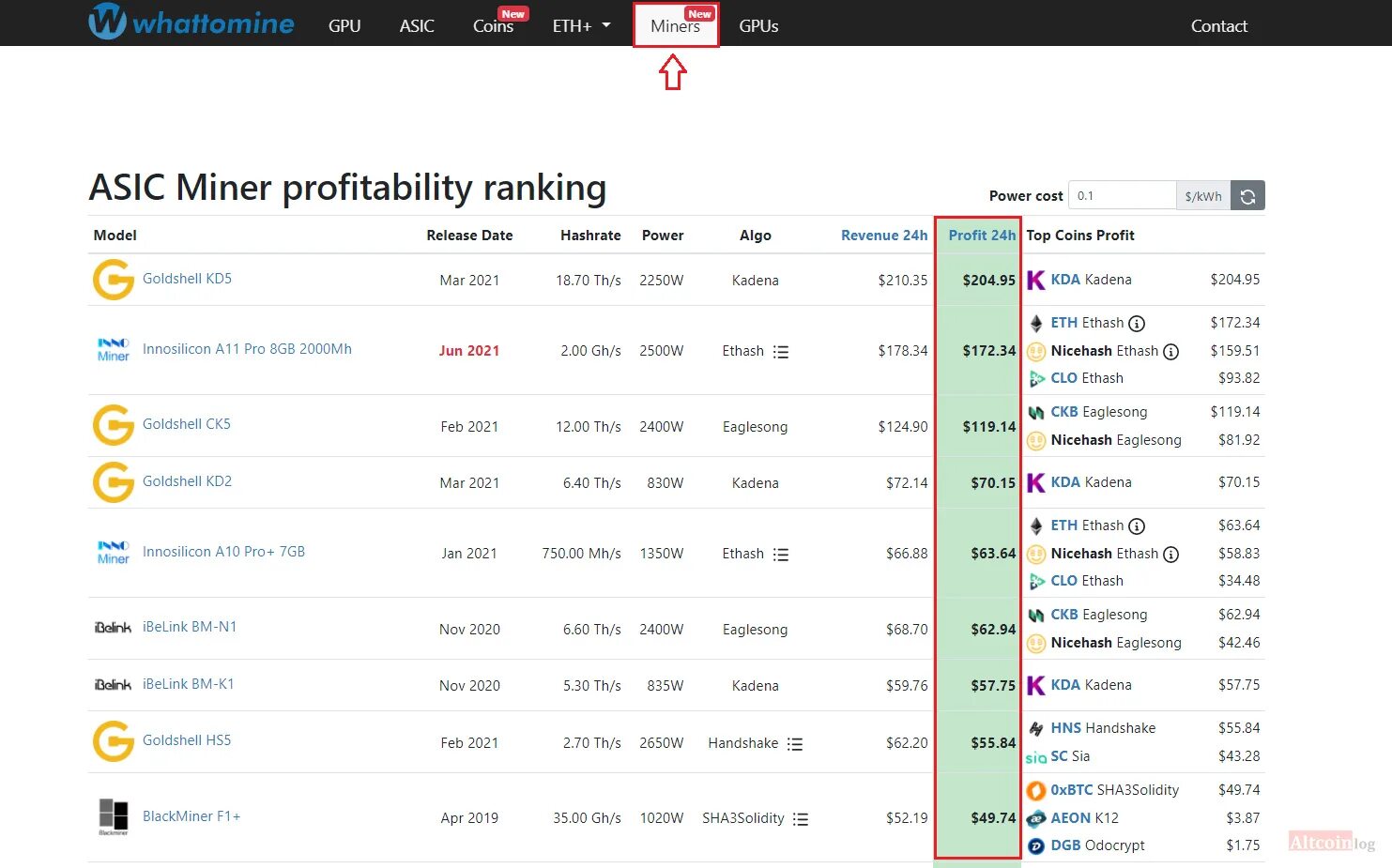The image size is (1392, 868).
Task: Show info for ETH Ethash $63.64
Action: pyautogui.click(x=1137, y=526)
